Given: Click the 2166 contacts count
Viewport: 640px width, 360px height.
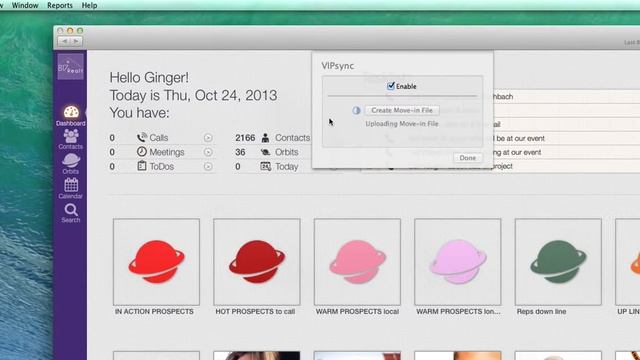Looking at the screenshot, I should tap(245, 138).
